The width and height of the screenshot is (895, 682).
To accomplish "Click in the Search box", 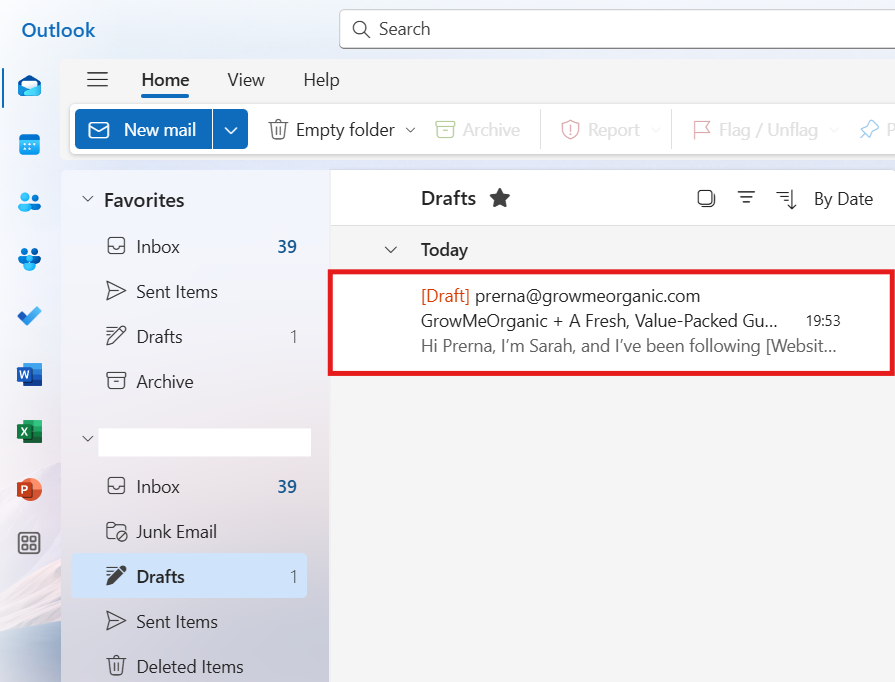I will point(617,29).
